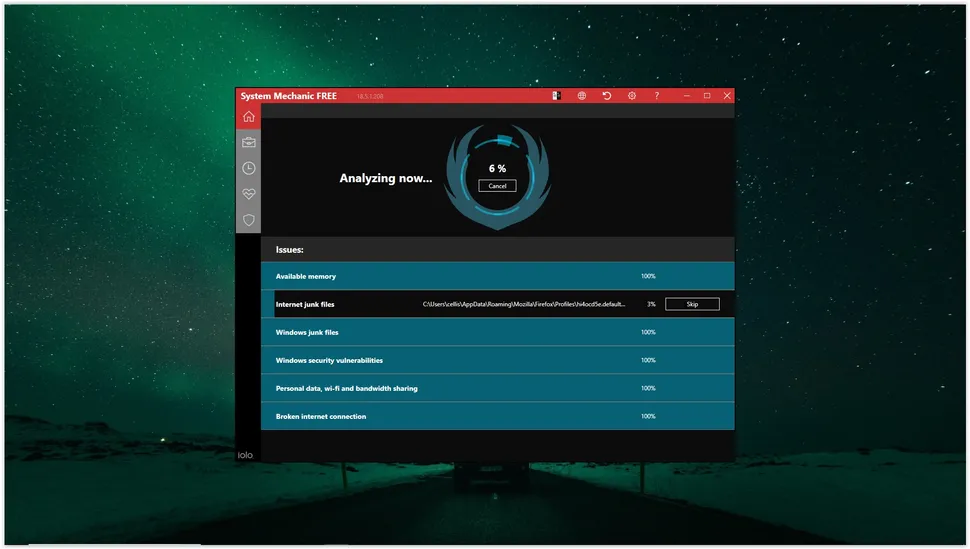
Task: Select the Internet junk files row
Action: [x=340, y=304]
